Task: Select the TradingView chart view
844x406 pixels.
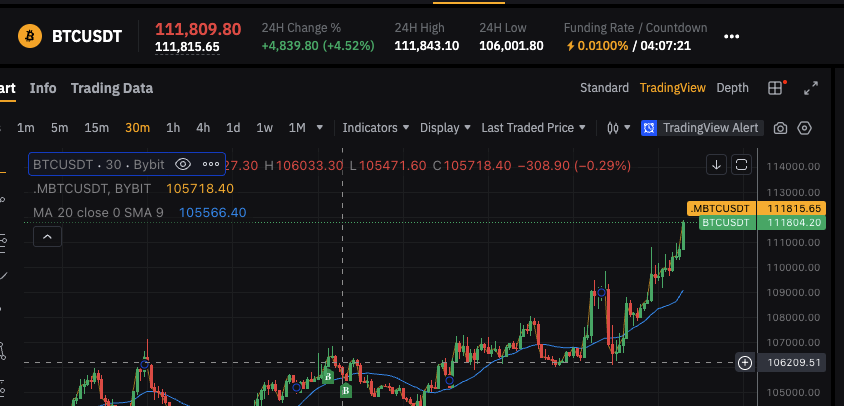Action: click(x=672, y=88)
